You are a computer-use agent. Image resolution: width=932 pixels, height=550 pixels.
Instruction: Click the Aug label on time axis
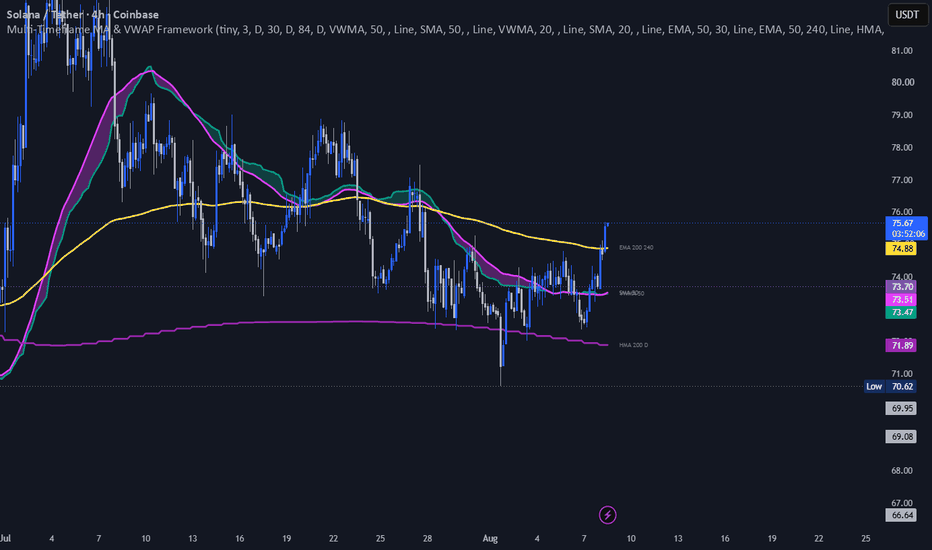click(490, 539)
